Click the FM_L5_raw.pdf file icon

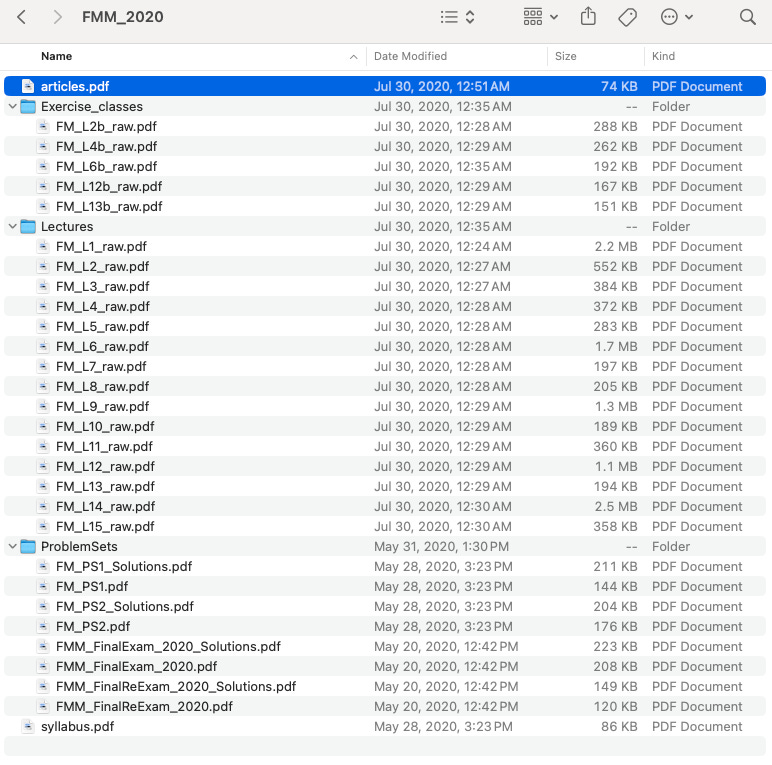[x=43, y=326]
